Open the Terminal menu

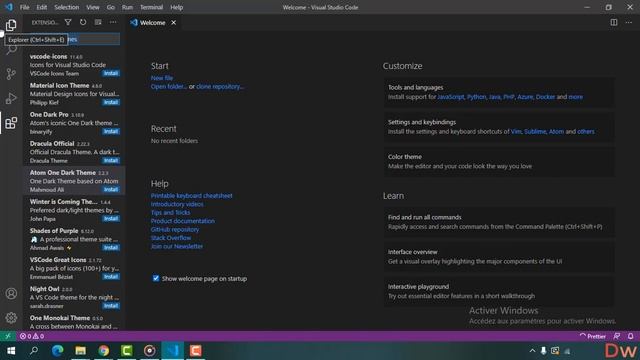coord(151,7)
